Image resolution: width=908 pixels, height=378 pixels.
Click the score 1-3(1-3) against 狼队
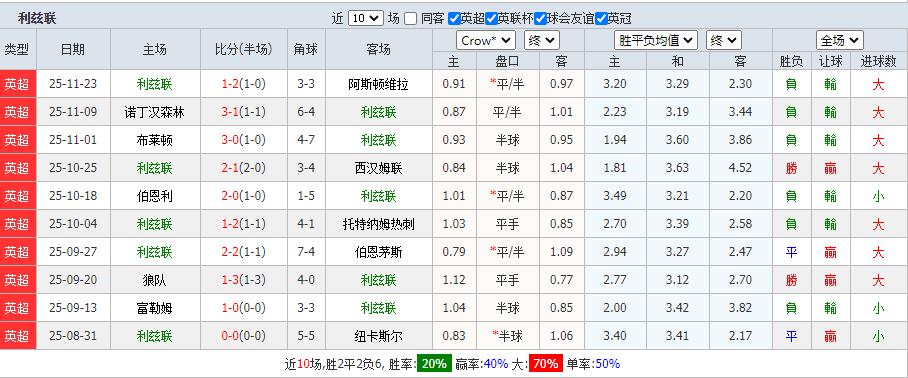pos(244,280)
